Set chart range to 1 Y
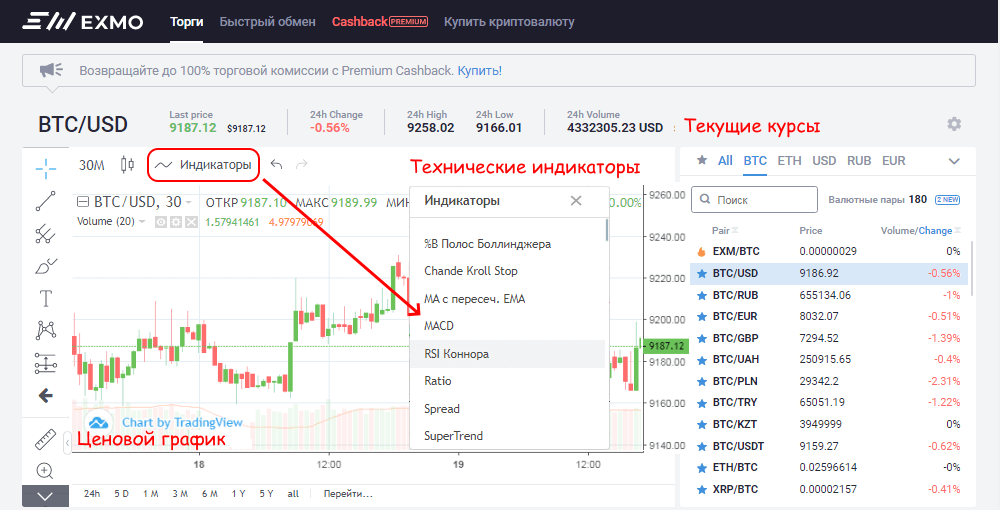 [239, 493]
